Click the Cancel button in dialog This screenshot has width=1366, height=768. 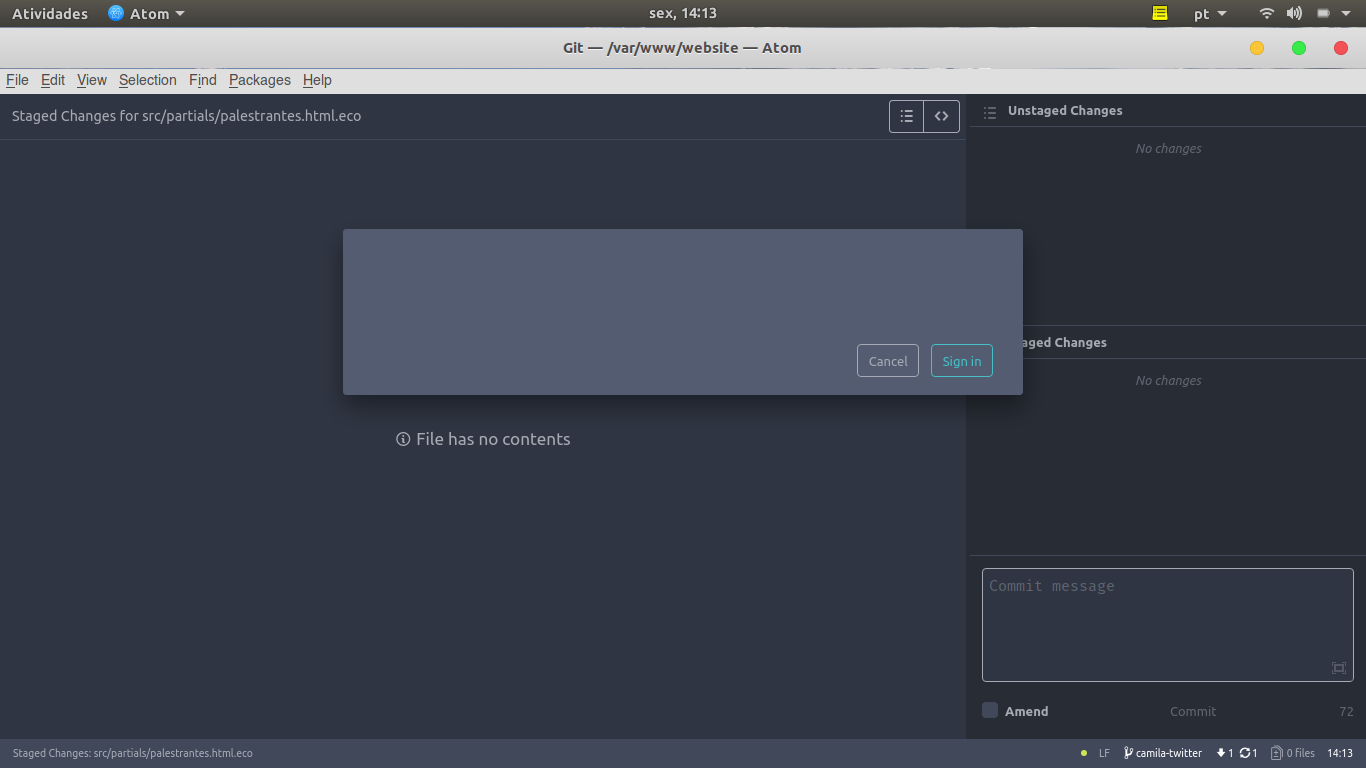point(888,361)
